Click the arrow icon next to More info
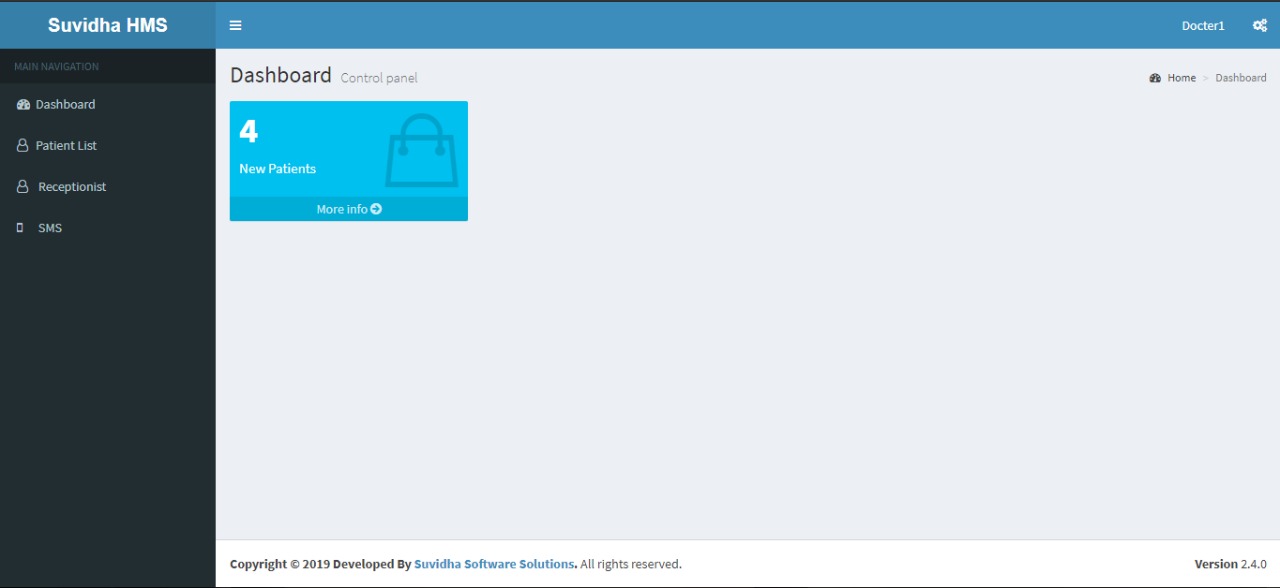Viewport: 1280px width, 588px height. point(375,209)
